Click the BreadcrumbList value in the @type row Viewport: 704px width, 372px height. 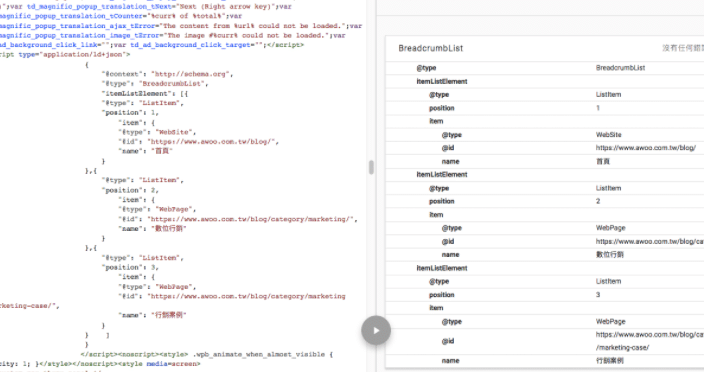point(620,68)
